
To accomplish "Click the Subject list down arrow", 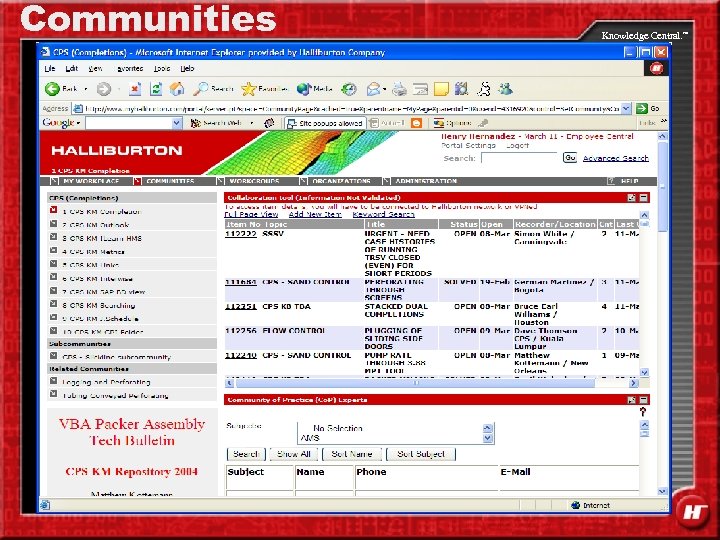I will [x=488, y=439].
